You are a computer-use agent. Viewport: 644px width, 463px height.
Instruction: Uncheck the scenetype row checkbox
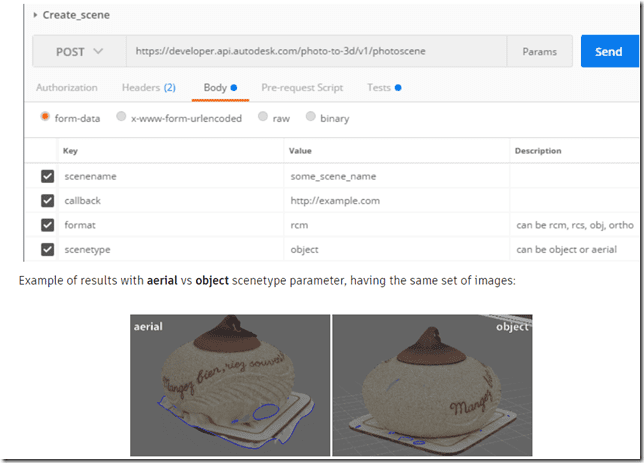point(47,249)
